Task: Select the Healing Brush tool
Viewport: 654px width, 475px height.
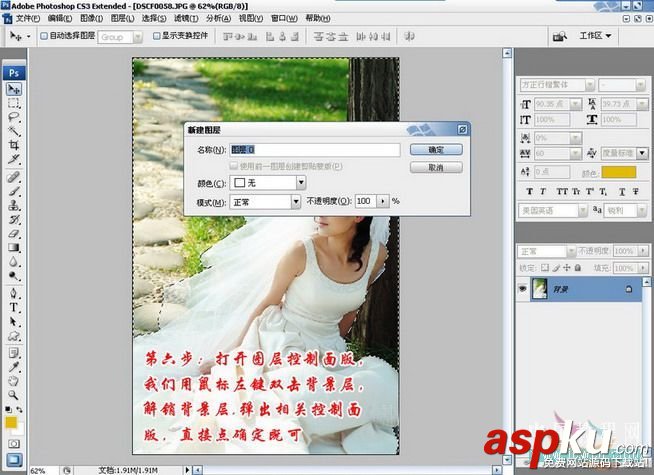Action: 14,177
